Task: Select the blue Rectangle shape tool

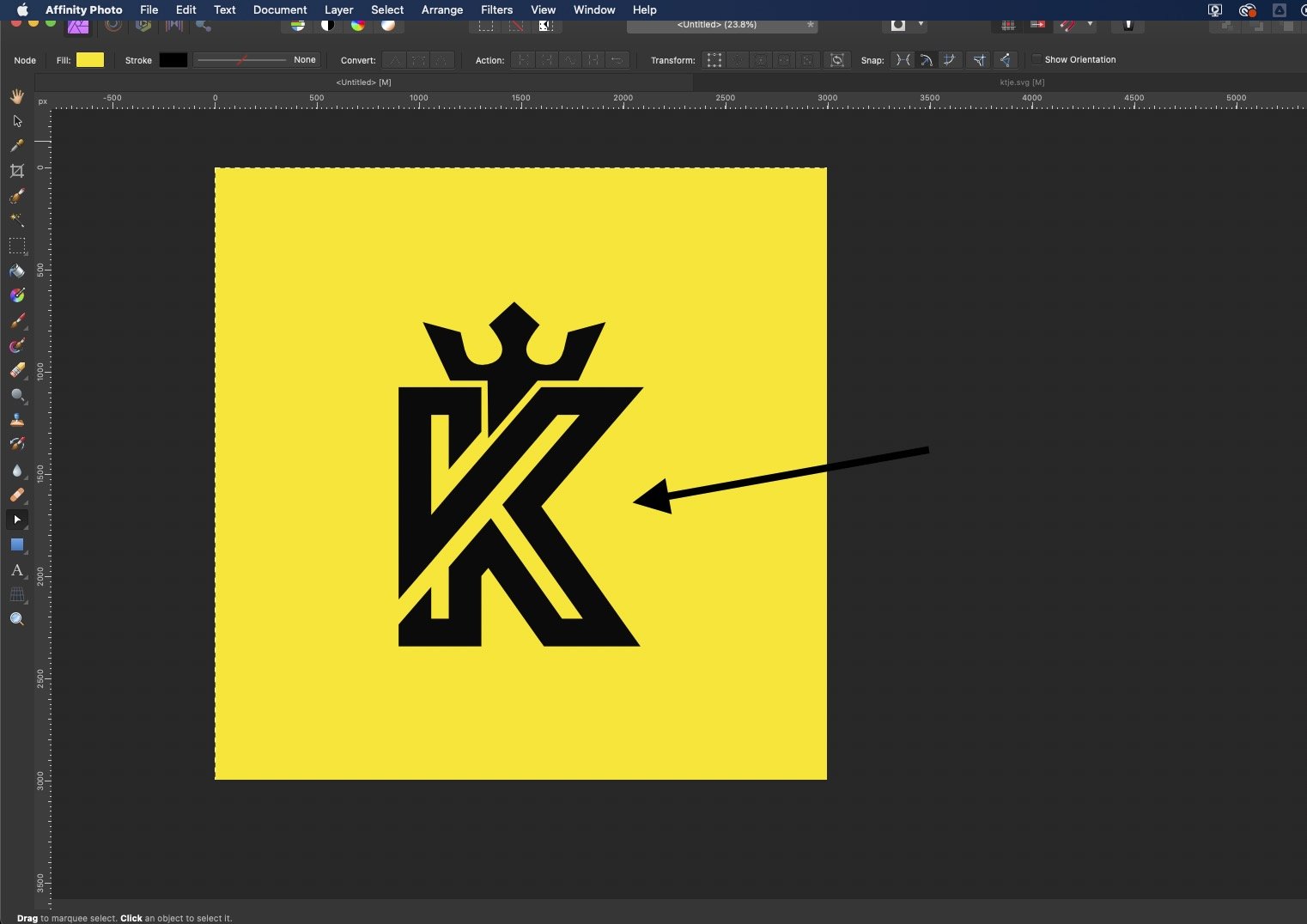Action: [x=17, y=544]
